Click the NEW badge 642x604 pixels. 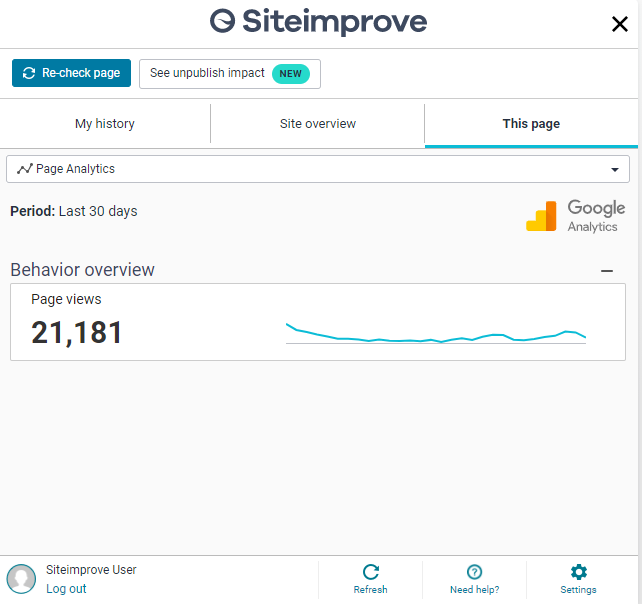[x=291, y=74]
